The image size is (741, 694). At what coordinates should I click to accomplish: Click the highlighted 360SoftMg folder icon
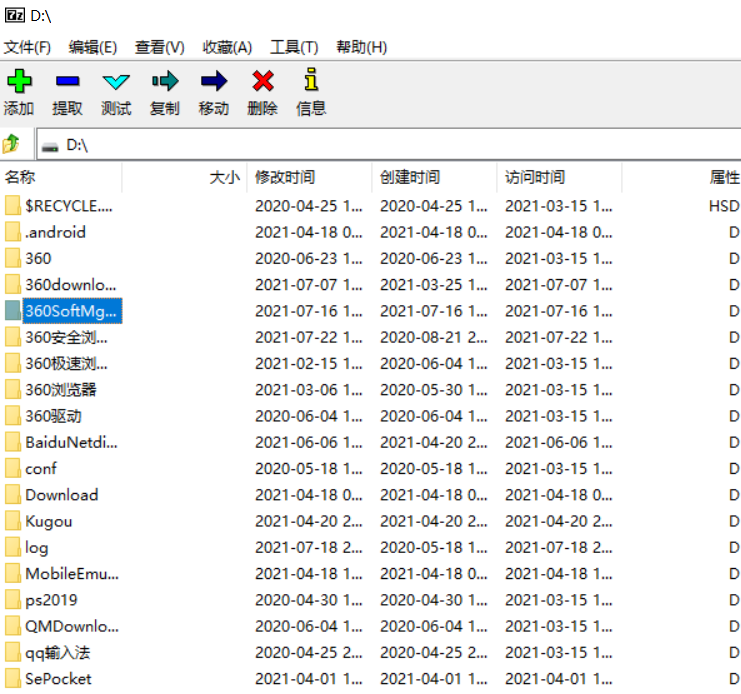(x=13, y=311)
